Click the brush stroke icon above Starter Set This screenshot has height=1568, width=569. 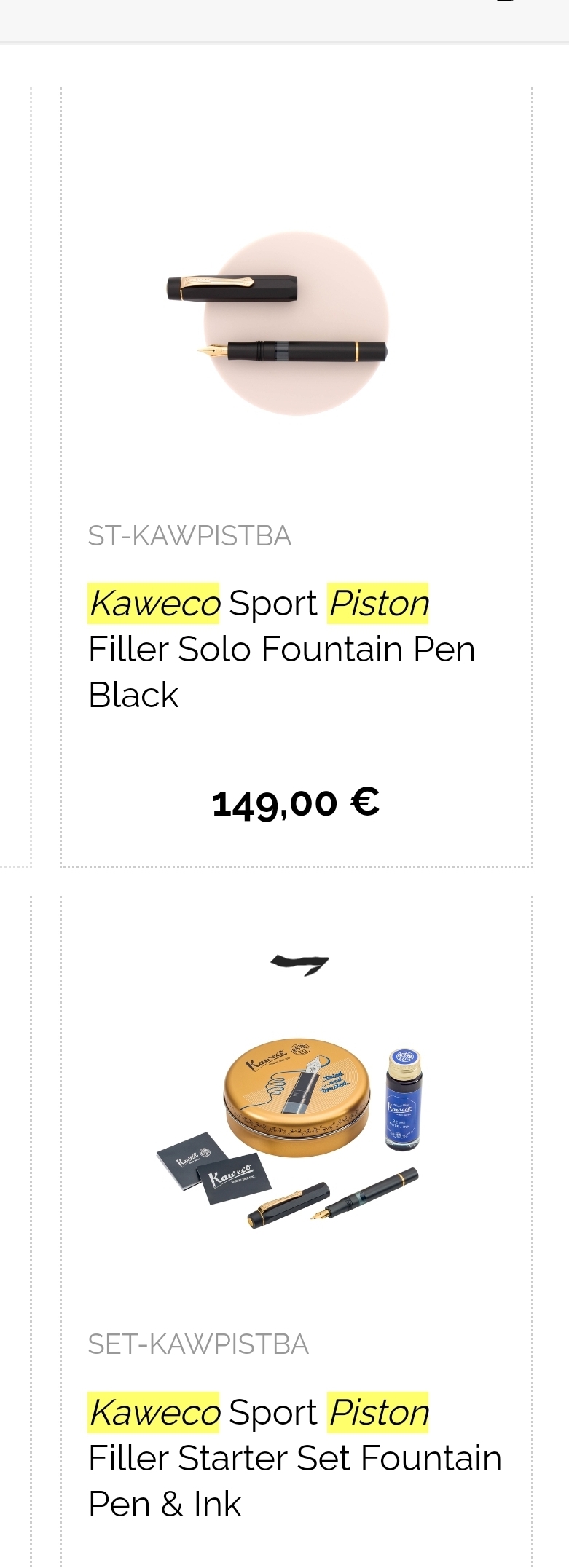coord(299,964)
